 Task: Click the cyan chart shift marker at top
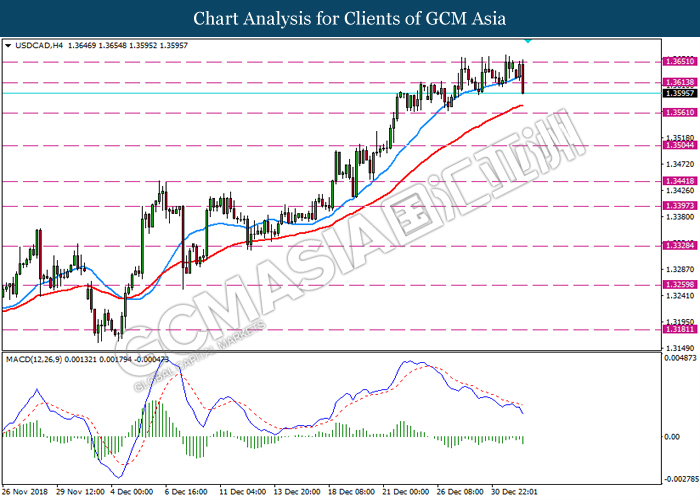coord(528,41)
